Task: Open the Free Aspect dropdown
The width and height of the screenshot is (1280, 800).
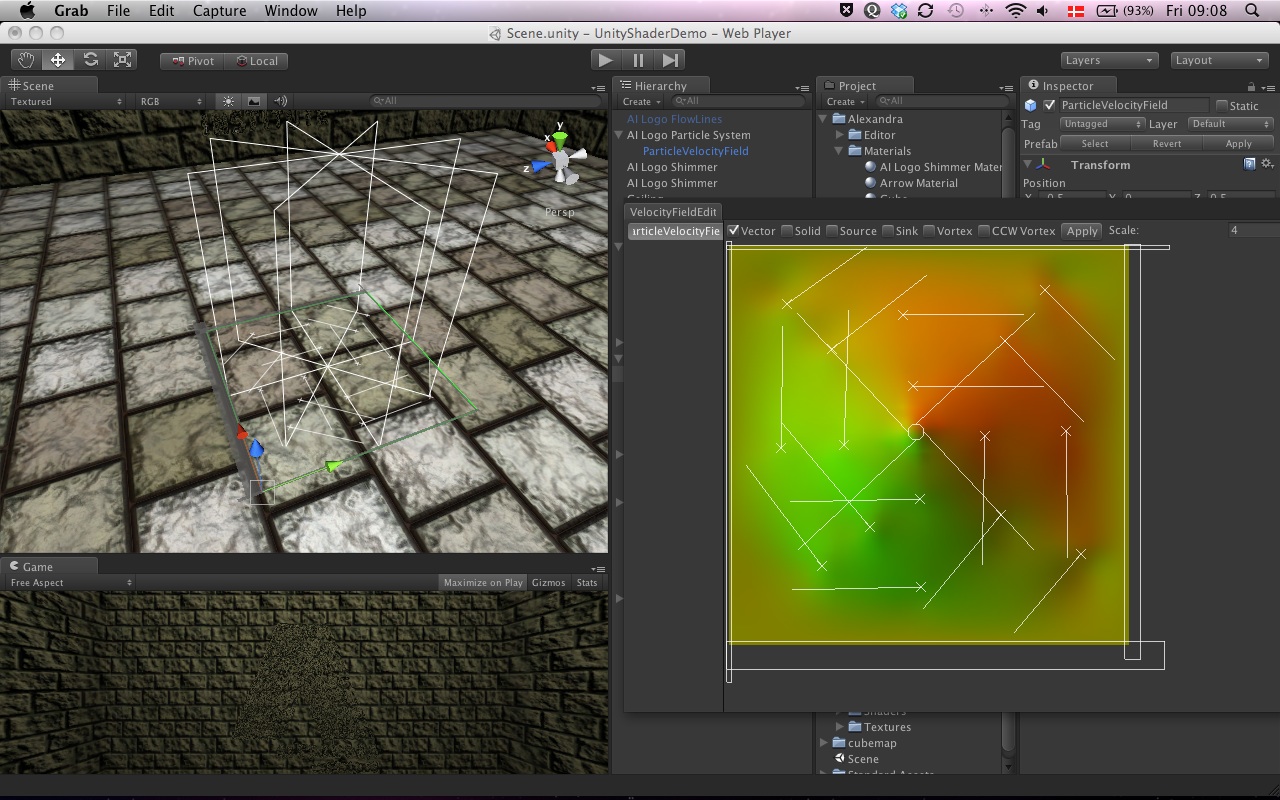Action: point(70,583)
